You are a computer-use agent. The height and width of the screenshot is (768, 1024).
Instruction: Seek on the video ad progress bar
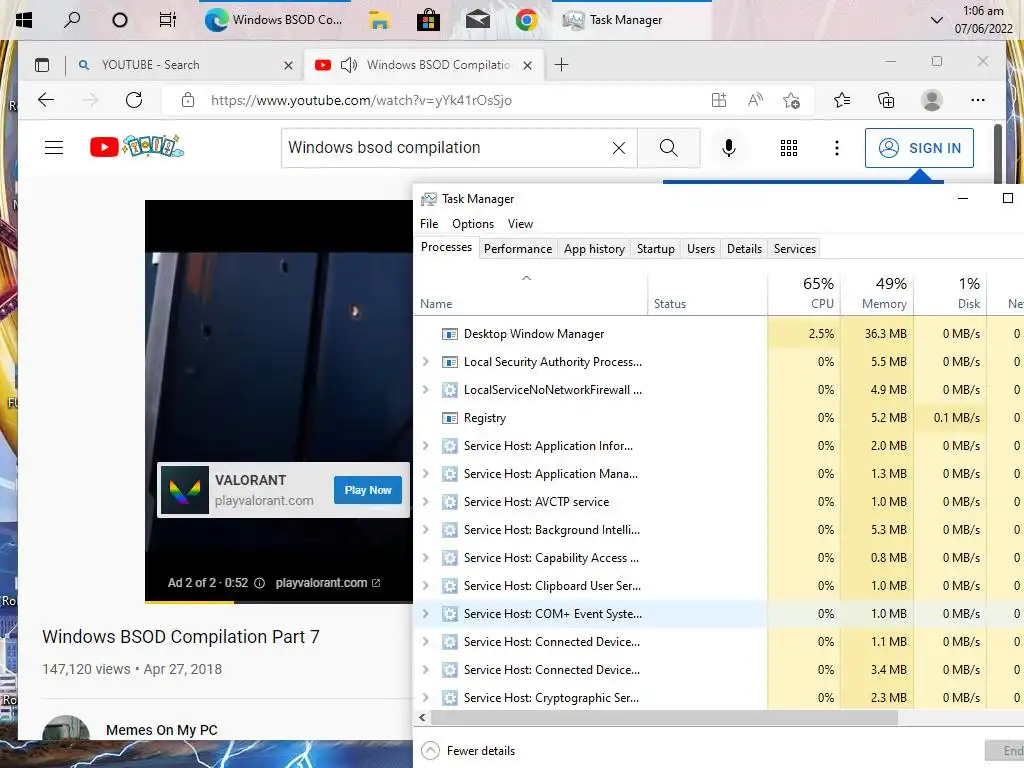coord(279,601)
